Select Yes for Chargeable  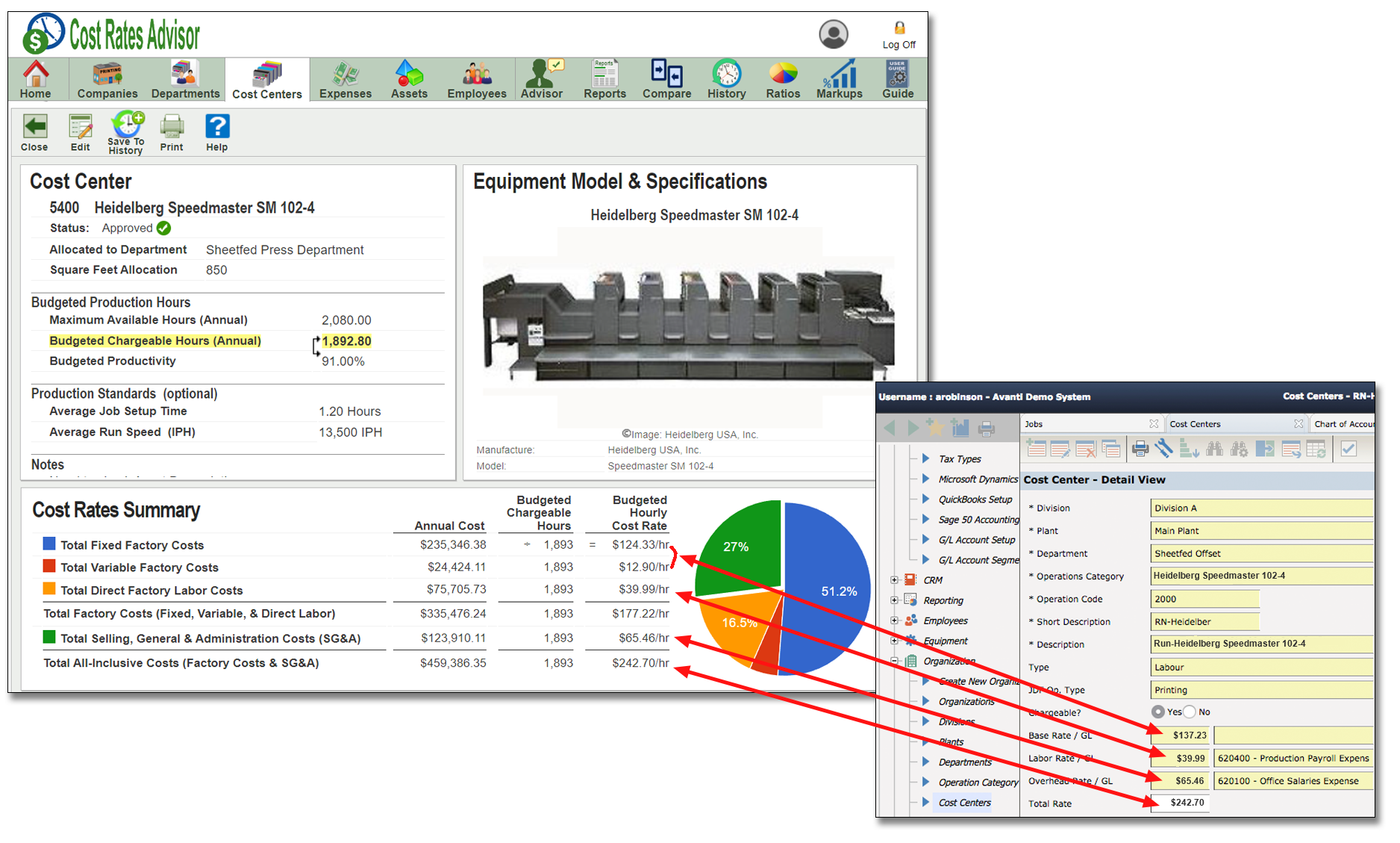[1158, 712]
